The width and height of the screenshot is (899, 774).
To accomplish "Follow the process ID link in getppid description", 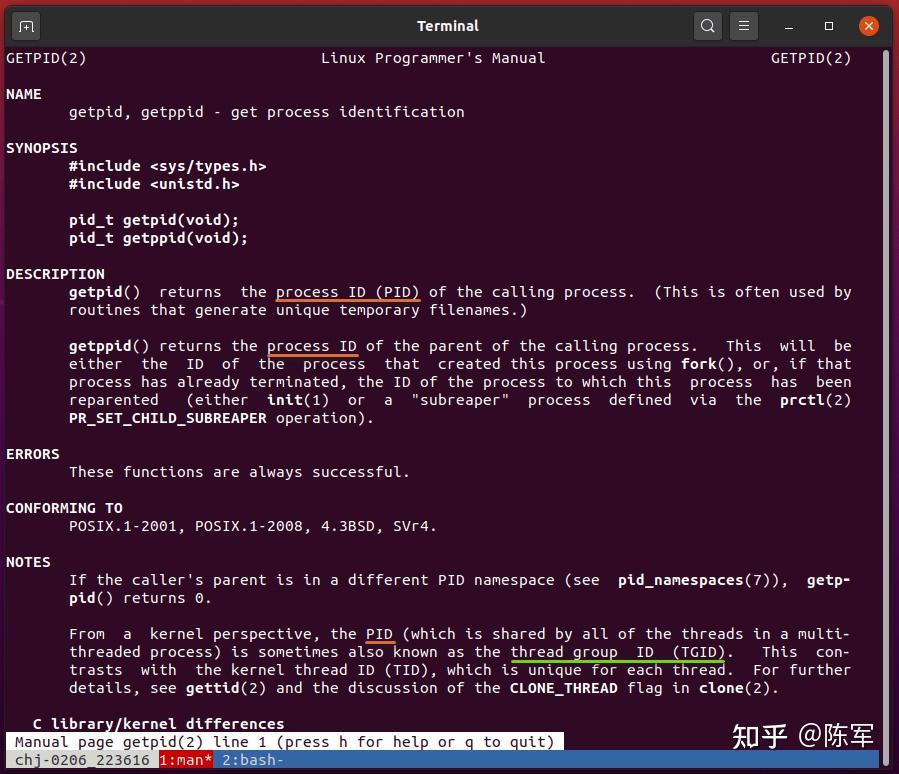I will (313, 346).
